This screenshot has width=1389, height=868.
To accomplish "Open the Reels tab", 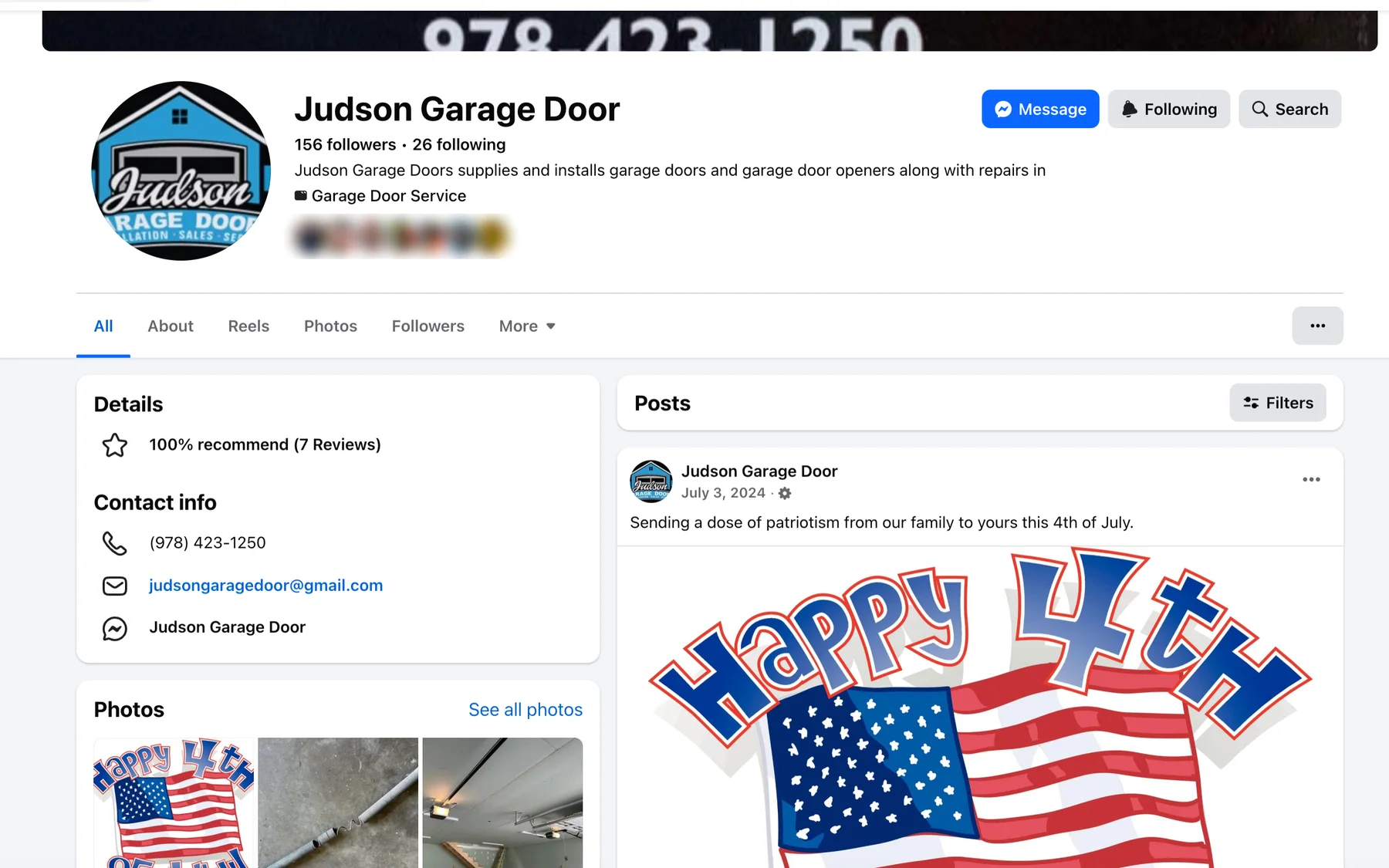I will 248,326.
